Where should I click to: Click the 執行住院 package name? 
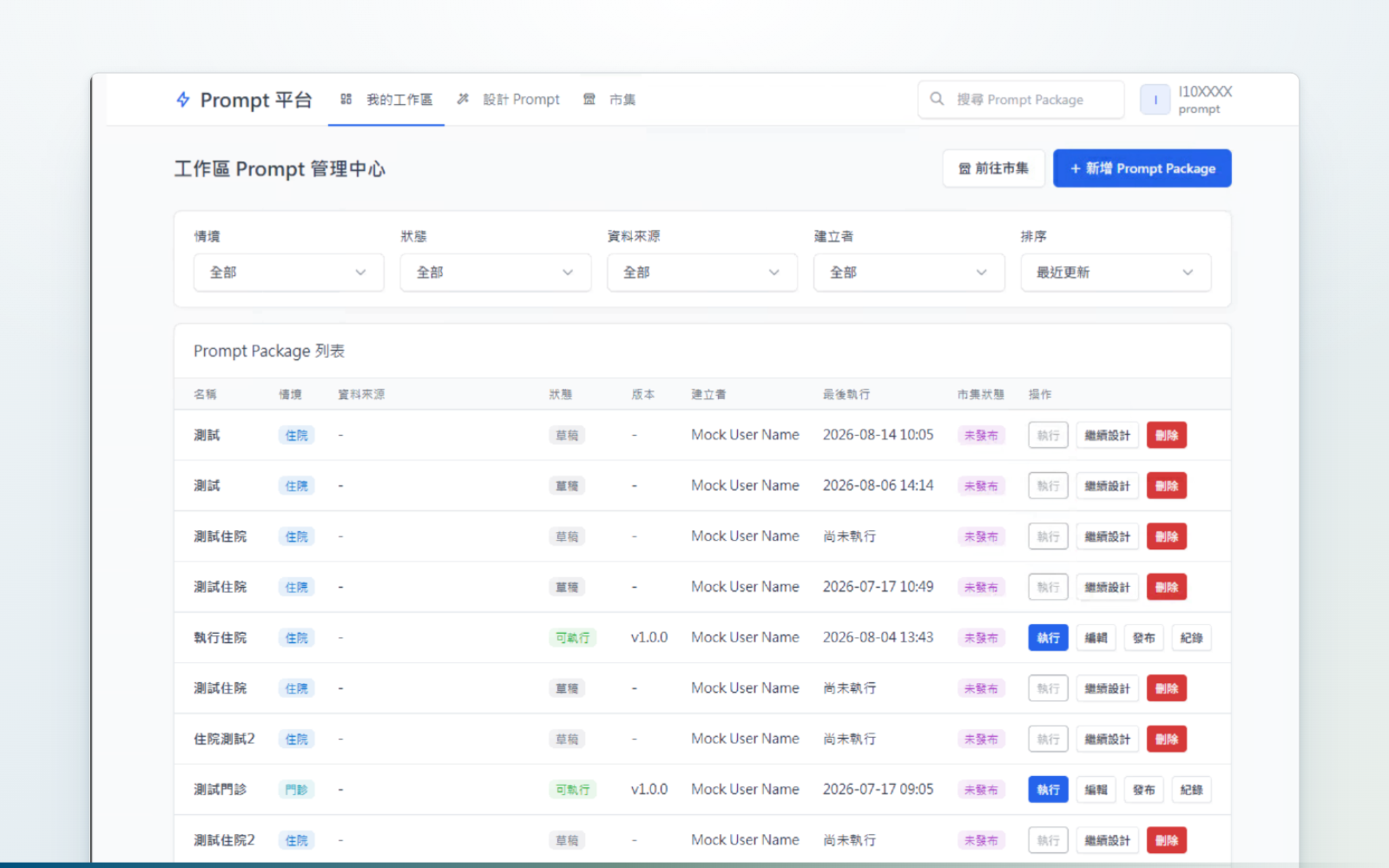220,637
